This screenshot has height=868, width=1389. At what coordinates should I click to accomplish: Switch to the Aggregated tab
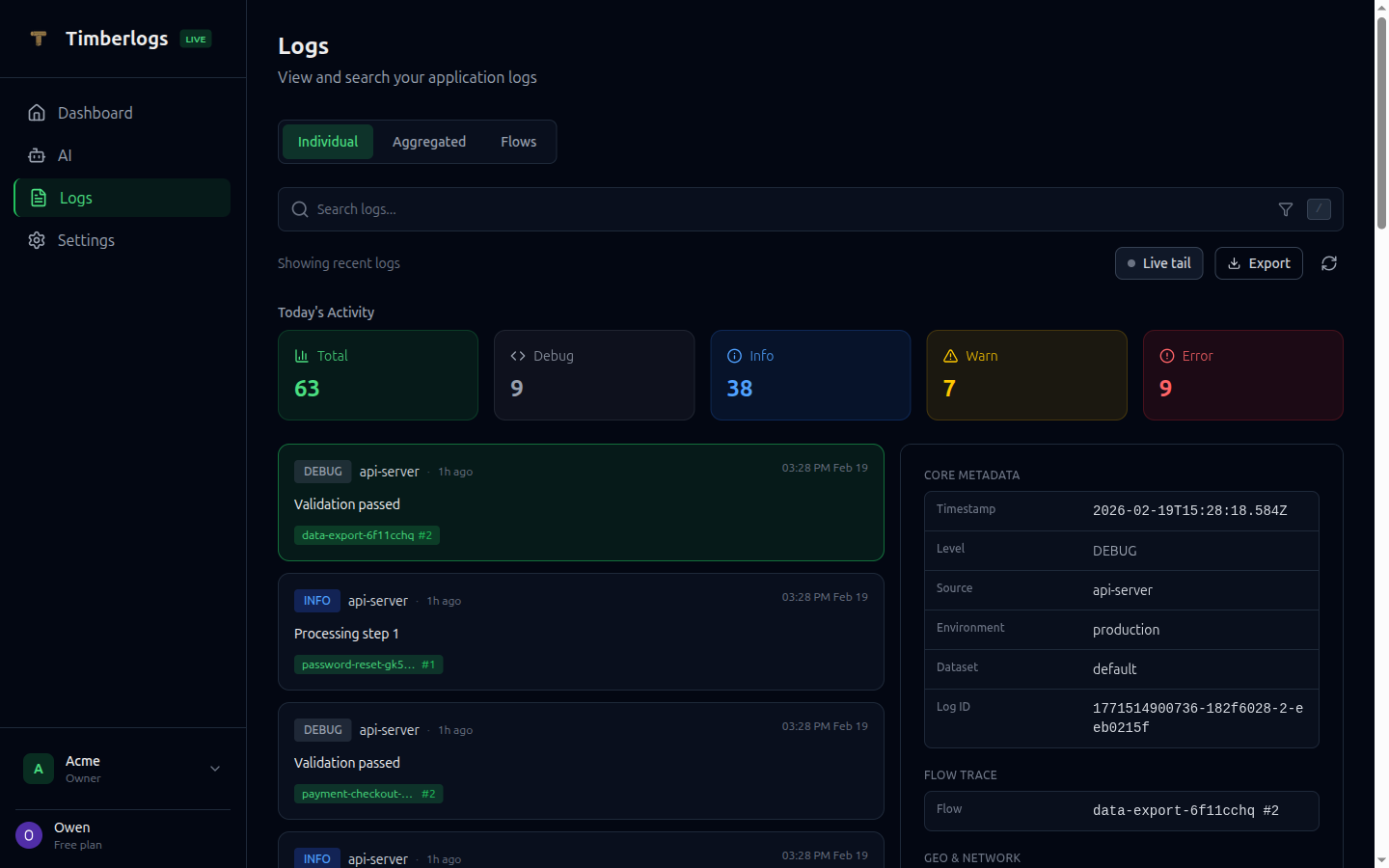pos(428,141)
